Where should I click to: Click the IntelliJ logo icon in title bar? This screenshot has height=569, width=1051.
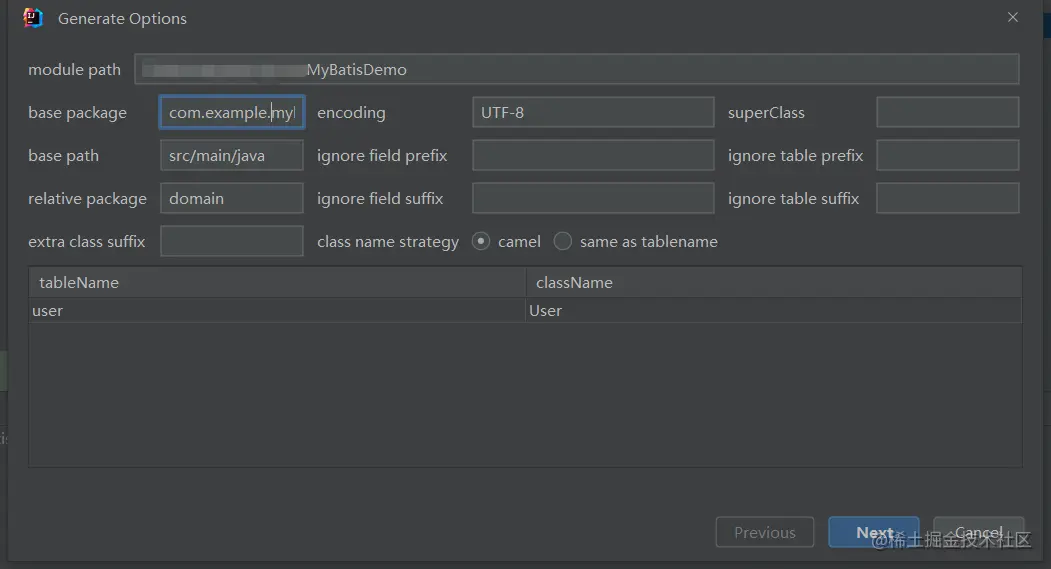[x=32, y=18]
